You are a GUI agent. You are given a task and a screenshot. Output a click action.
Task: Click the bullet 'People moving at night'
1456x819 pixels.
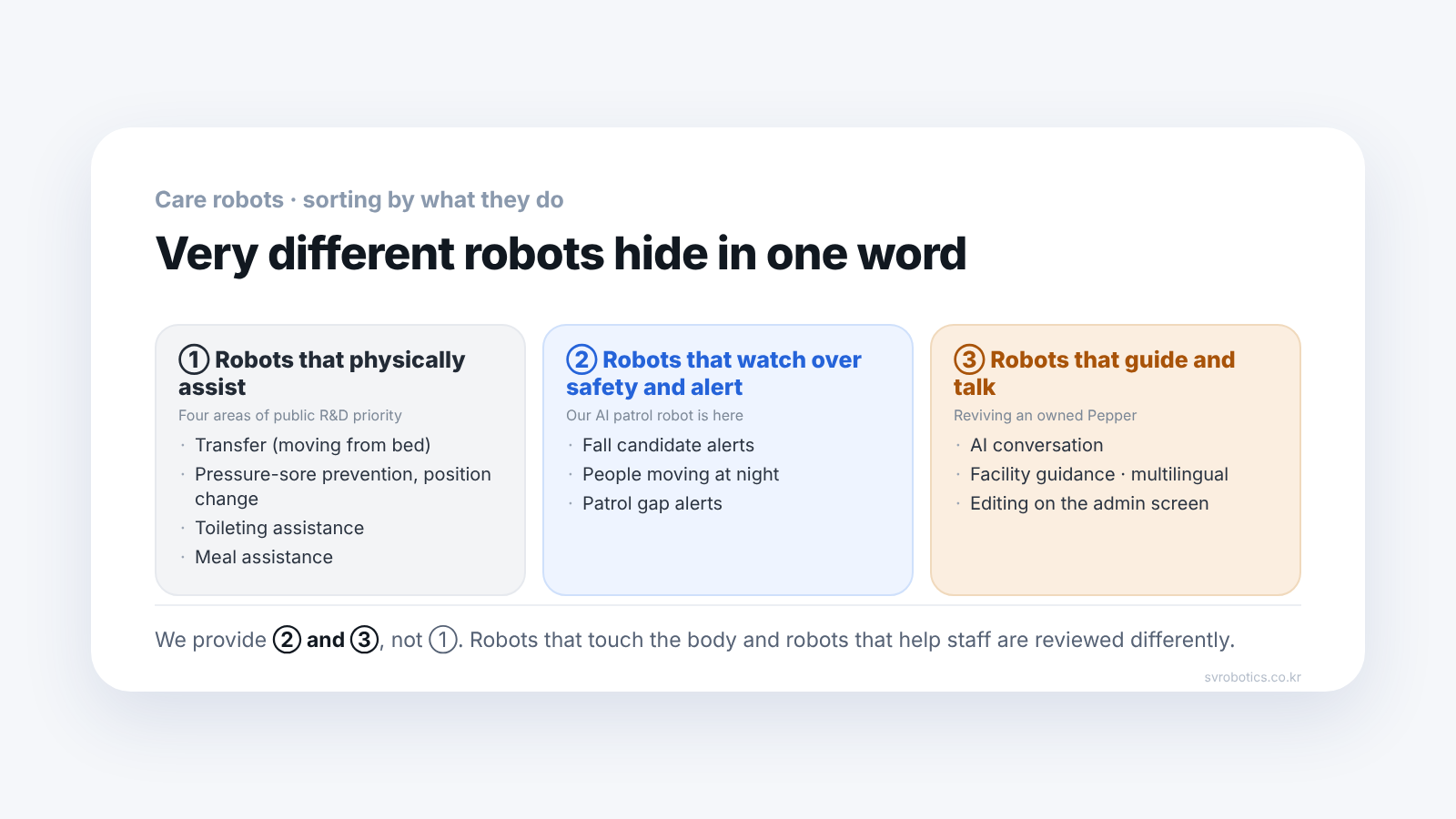[x=681, y=474]
